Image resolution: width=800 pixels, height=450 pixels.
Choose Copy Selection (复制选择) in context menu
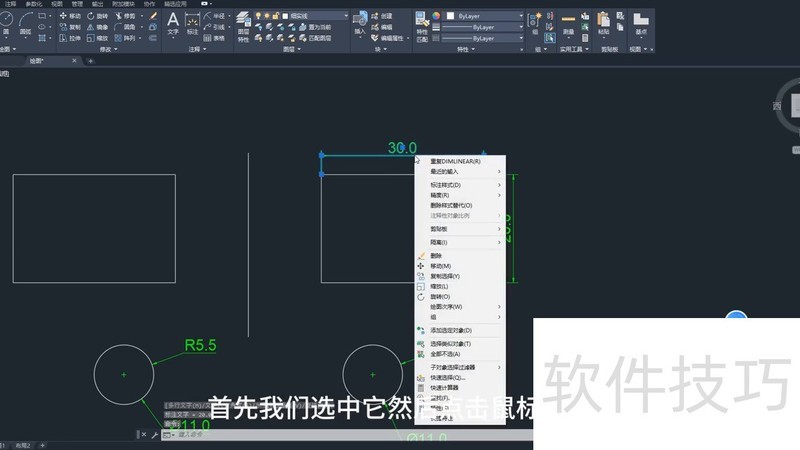(x=460, y=276)
